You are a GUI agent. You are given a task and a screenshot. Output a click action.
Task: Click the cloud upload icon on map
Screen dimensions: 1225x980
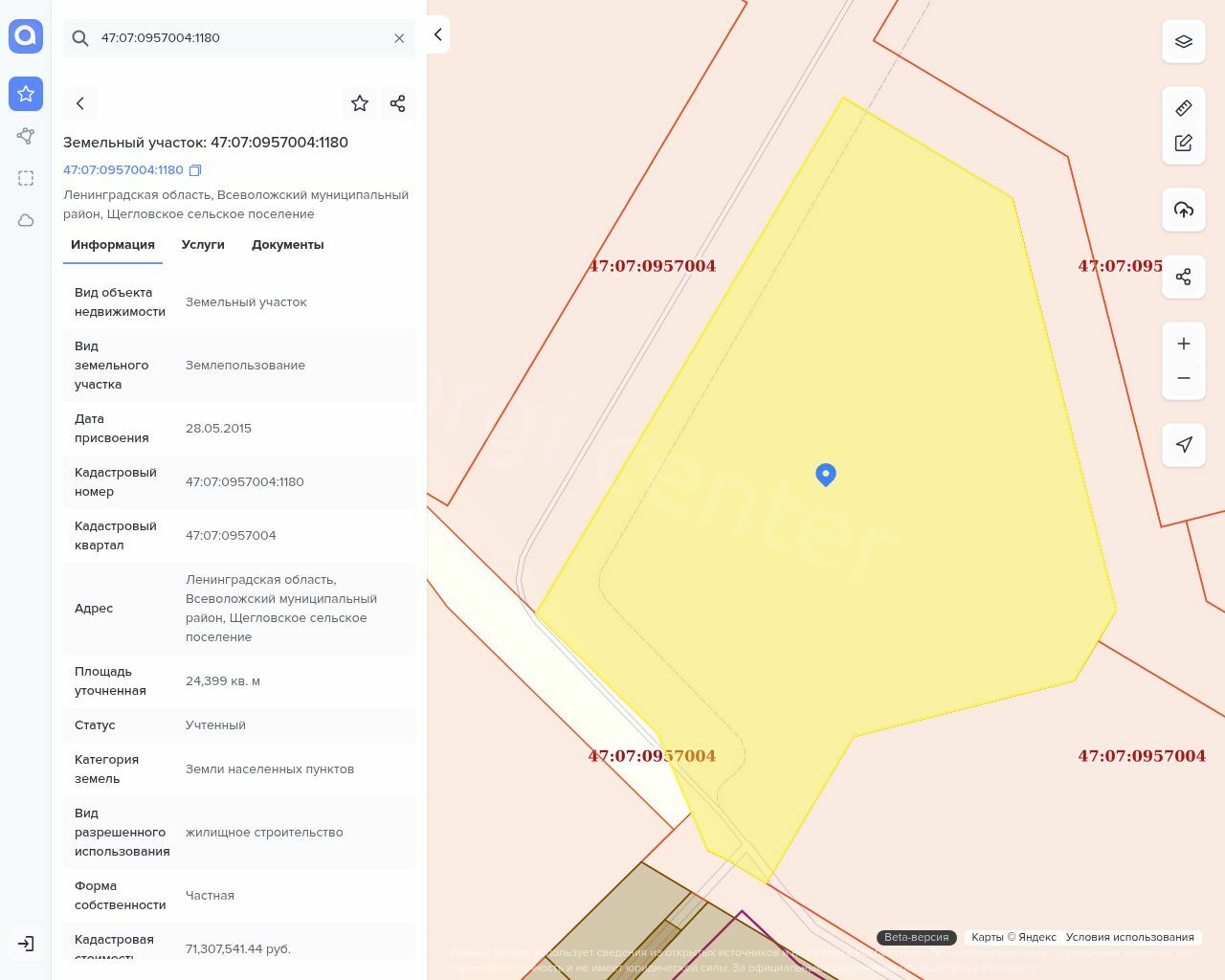(x=1183, y=210)
